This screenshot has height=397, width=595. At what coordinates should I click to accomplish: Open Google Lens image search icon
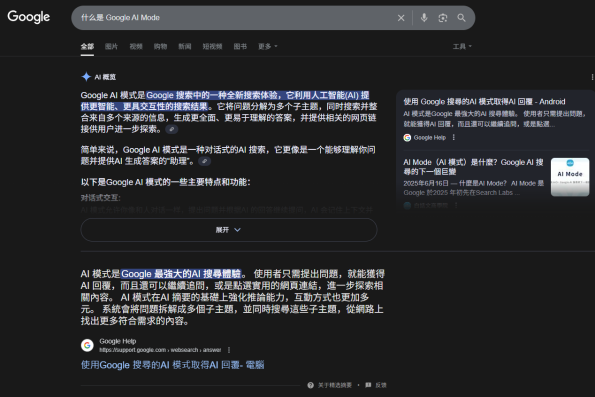(442, 18)
